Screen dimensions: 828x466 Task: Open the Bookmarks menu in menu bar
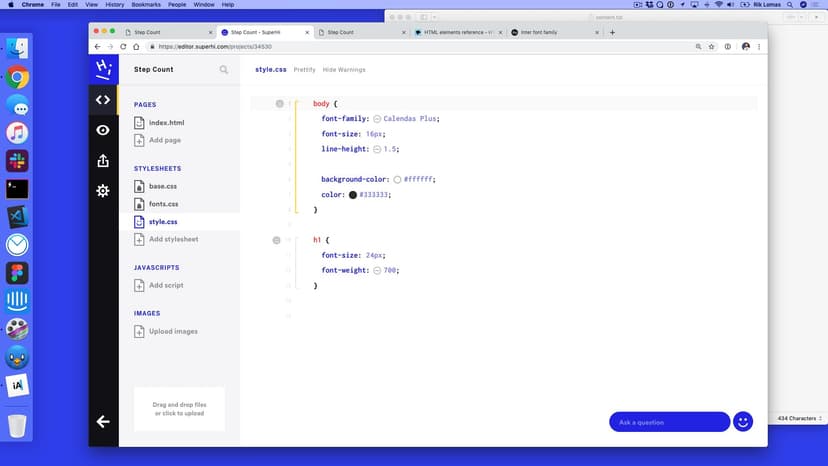tap(146, 5)
